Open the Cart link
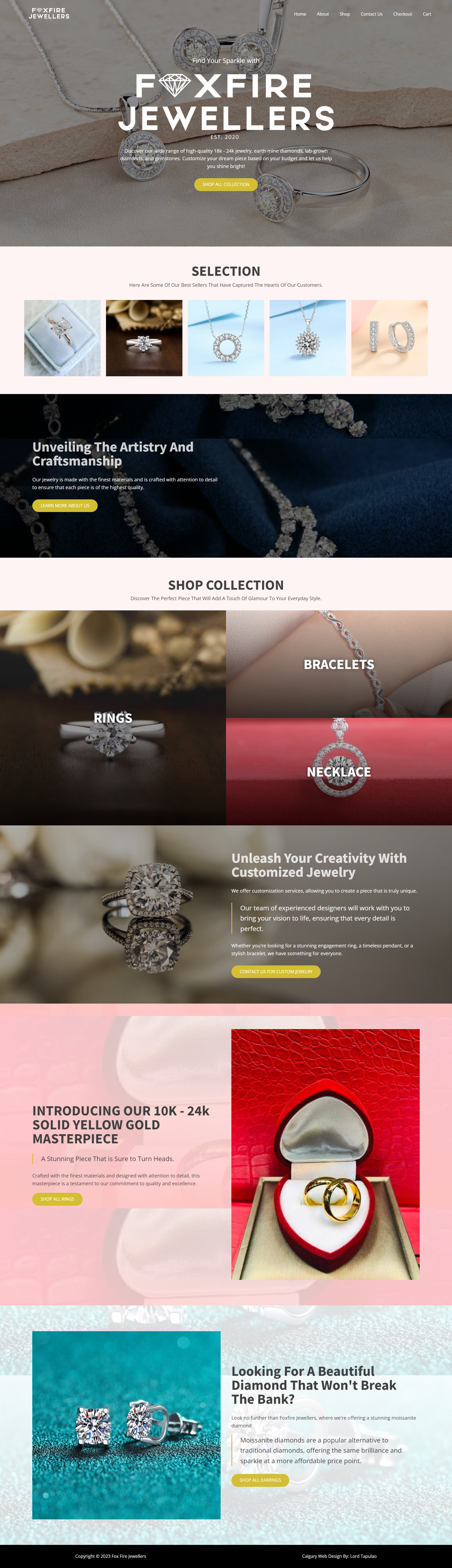This screenshot has width=452, height=1568. pos(427,14)
